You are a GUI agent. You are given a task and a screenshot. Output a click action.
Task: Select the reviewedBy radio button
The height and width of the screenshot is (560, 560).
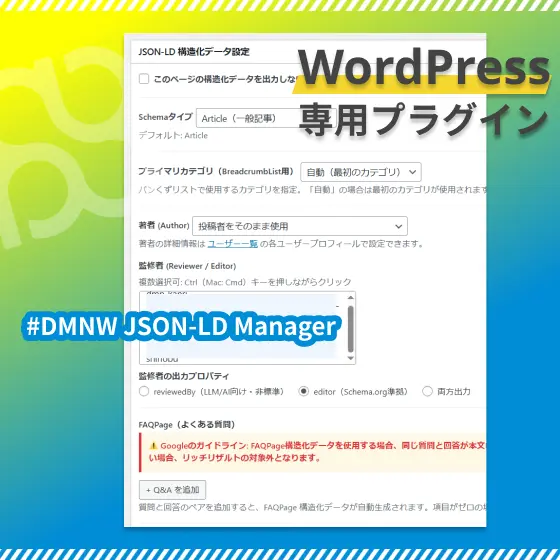(144, 391)
